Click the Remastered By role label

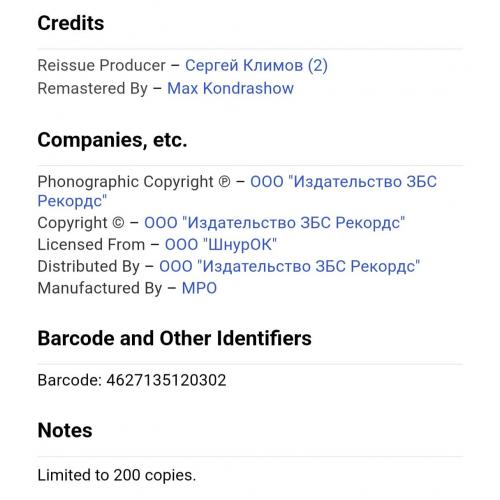(x=93, y=89)
